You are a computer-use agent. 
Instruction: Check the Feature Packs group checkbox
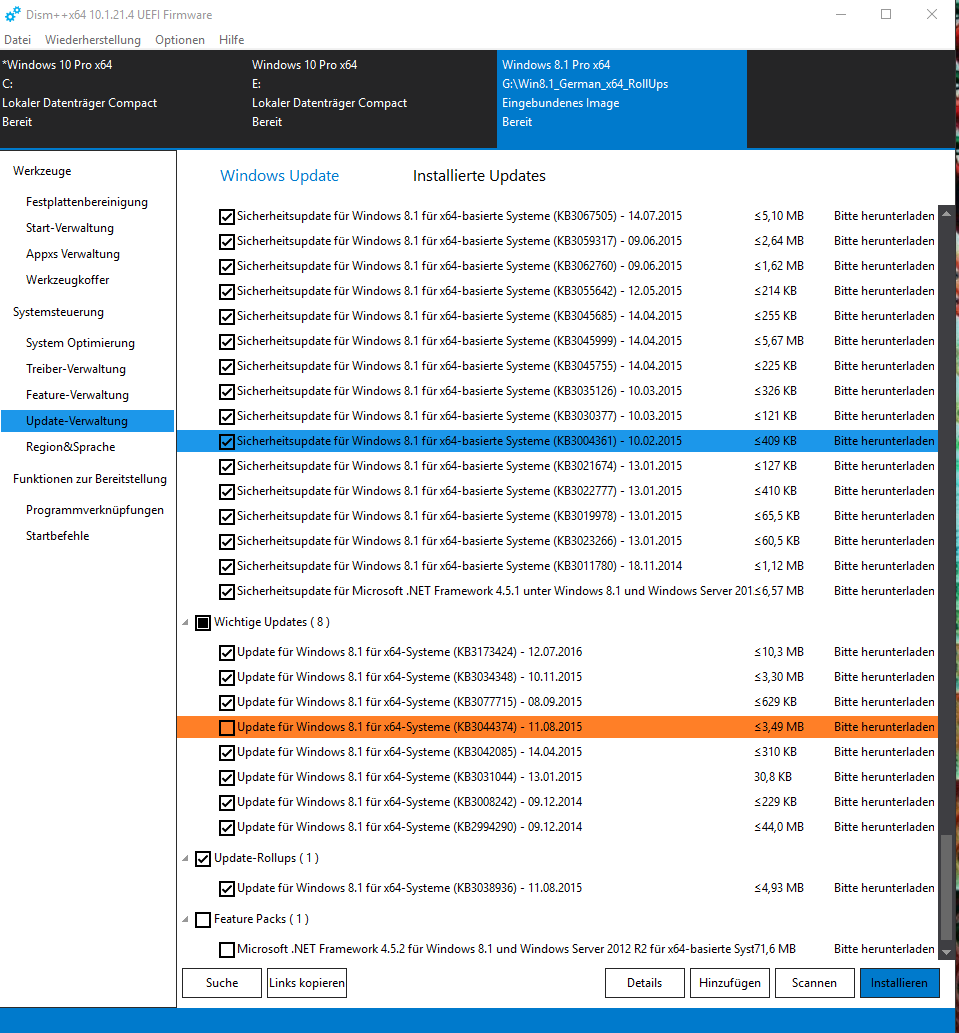pyautogui.click(x=203, y=919)
